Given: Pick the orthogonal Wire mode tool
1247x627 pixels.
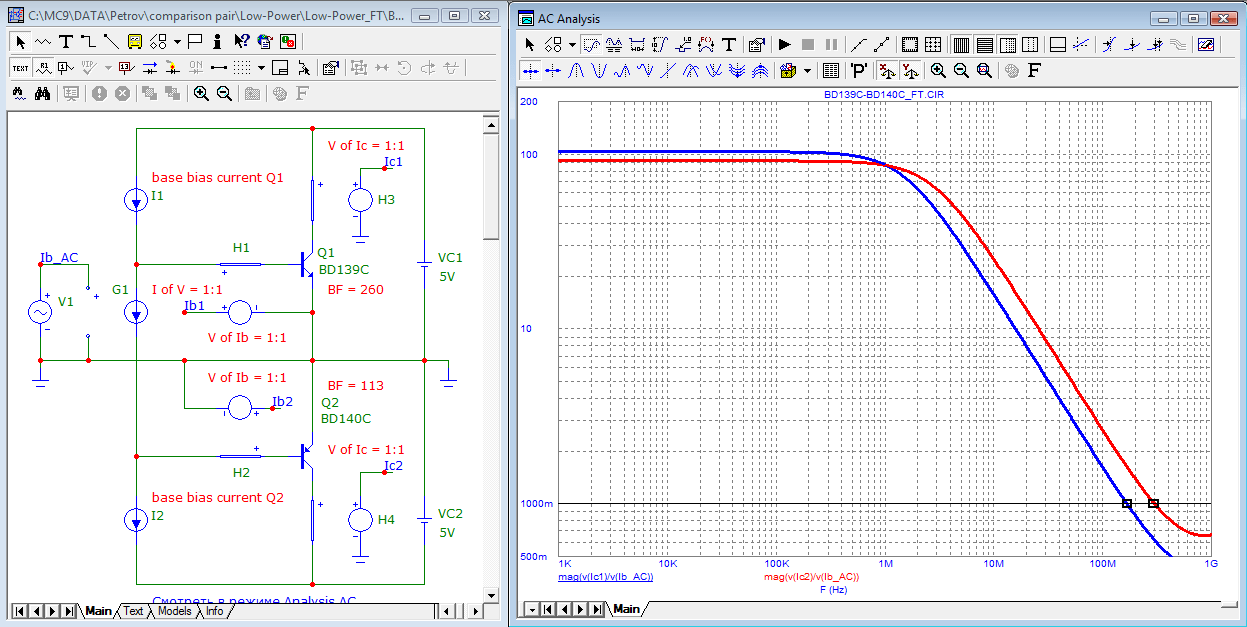Looking at the screenshot, I should click(x=87, y=41).
